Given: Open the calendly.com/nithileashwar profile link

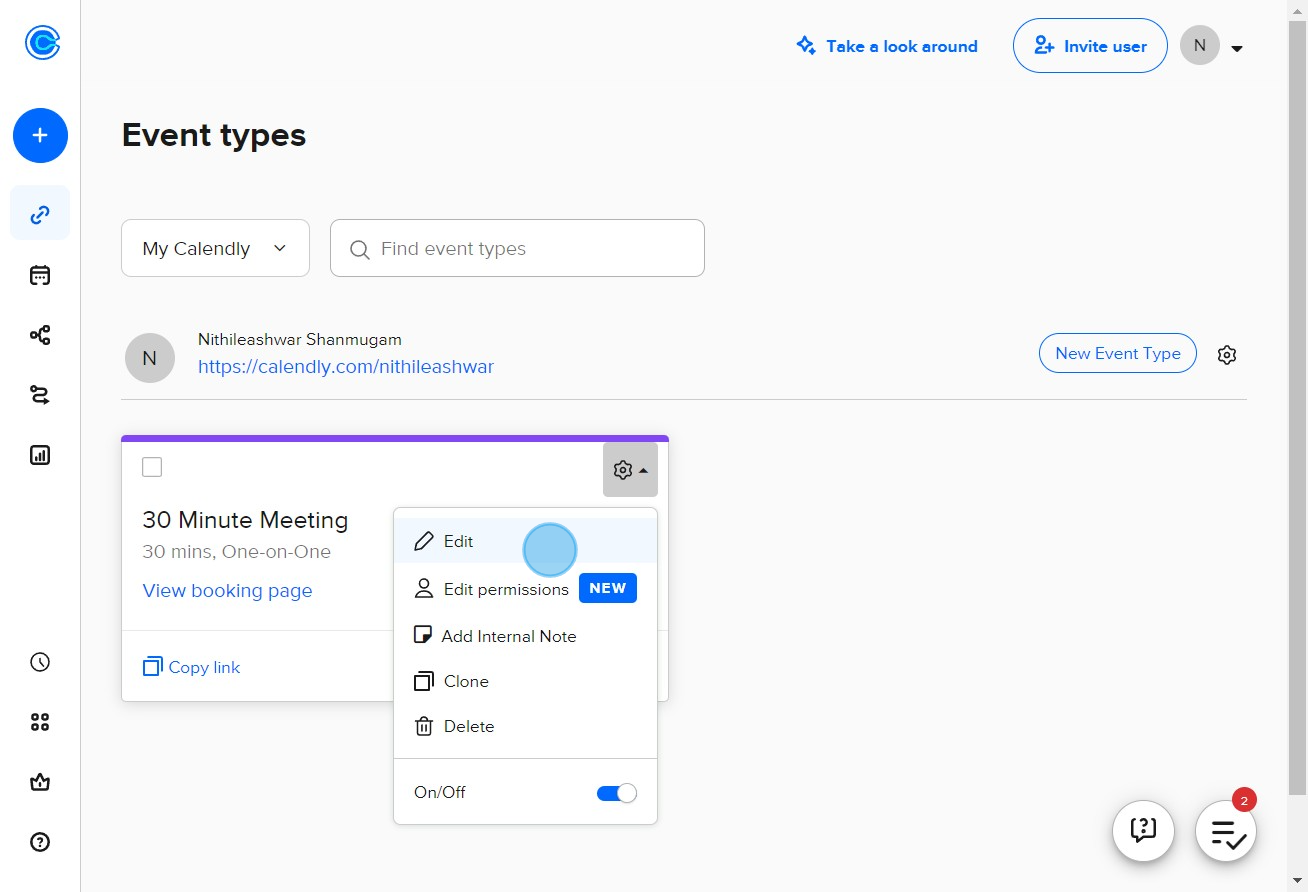Looking at the screenshot, I should [346, 366].
